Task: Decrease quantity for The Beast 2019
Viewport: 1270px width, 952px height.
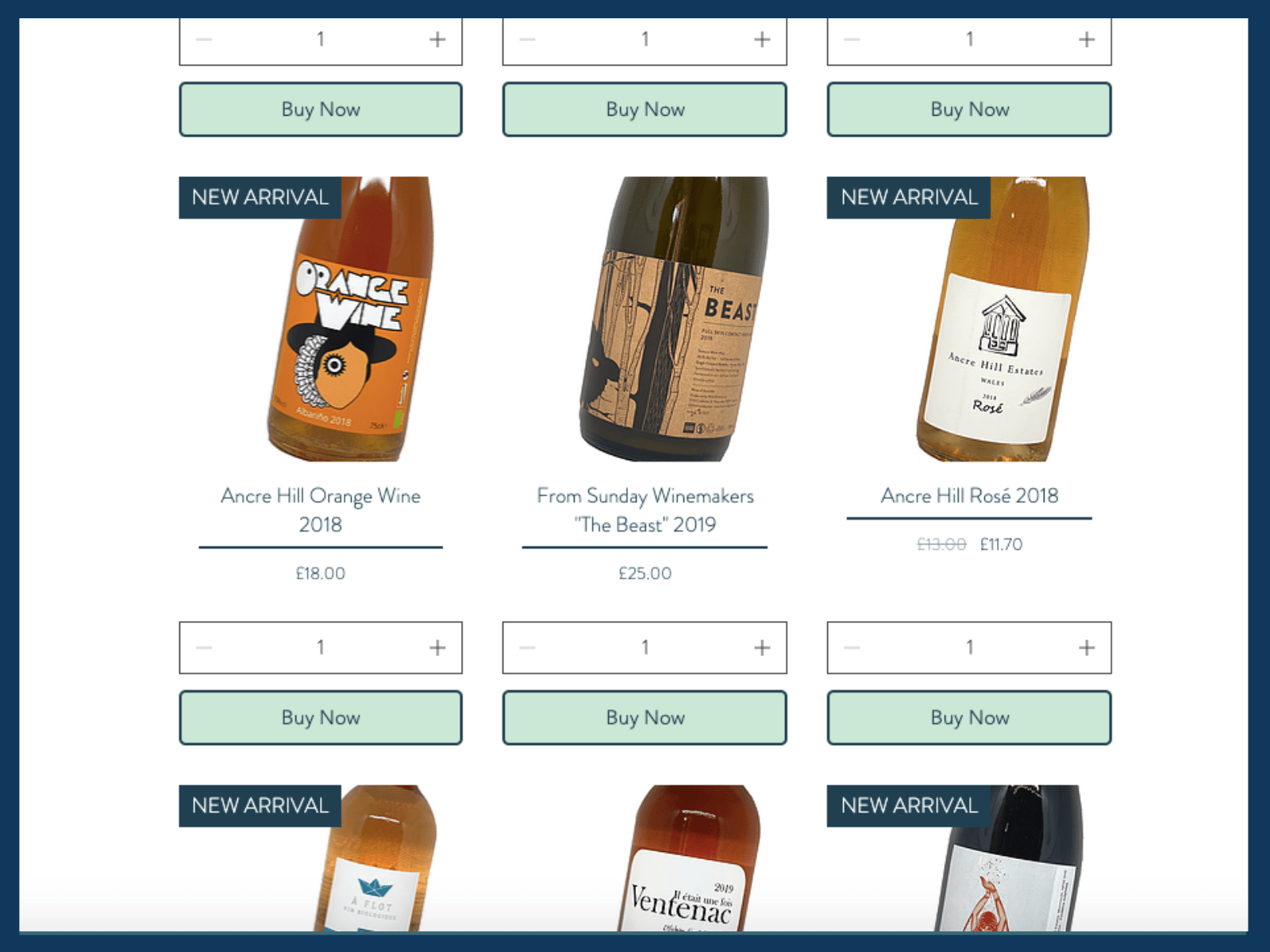Action: [528, 648]
